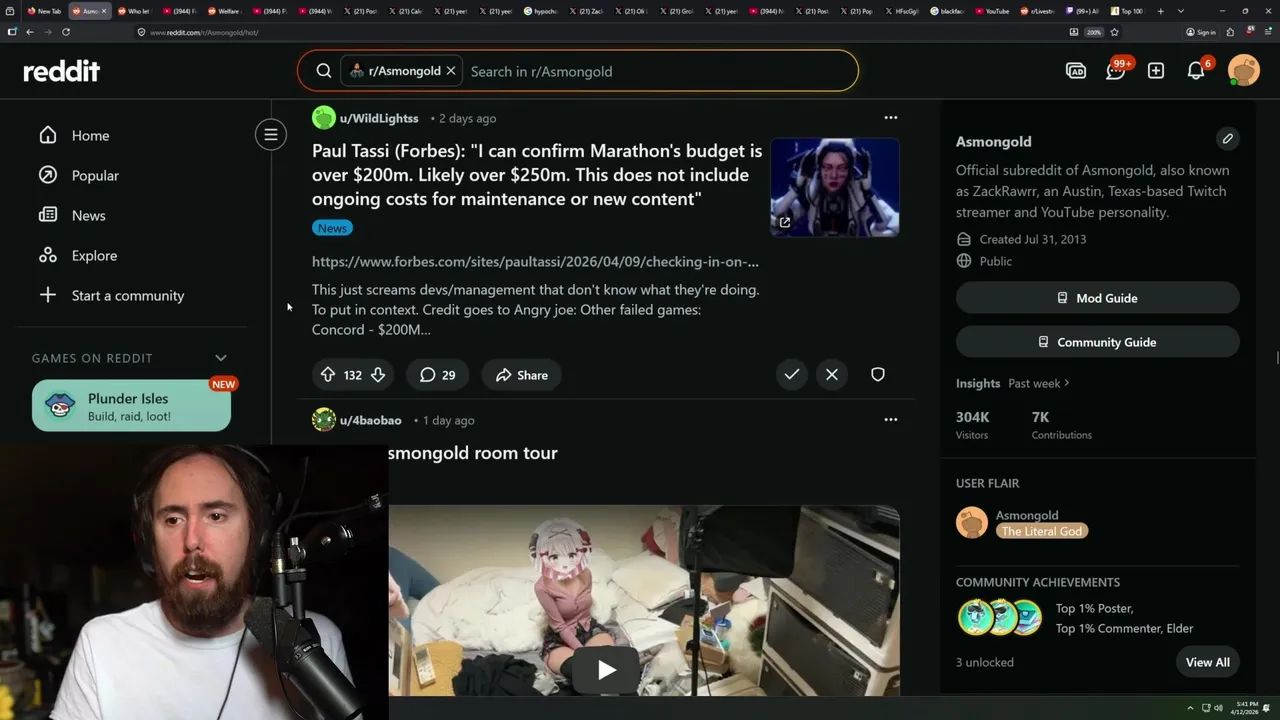Open the list all tabs dropdown
This screenshot has width=1280, height=720.
1181,11
